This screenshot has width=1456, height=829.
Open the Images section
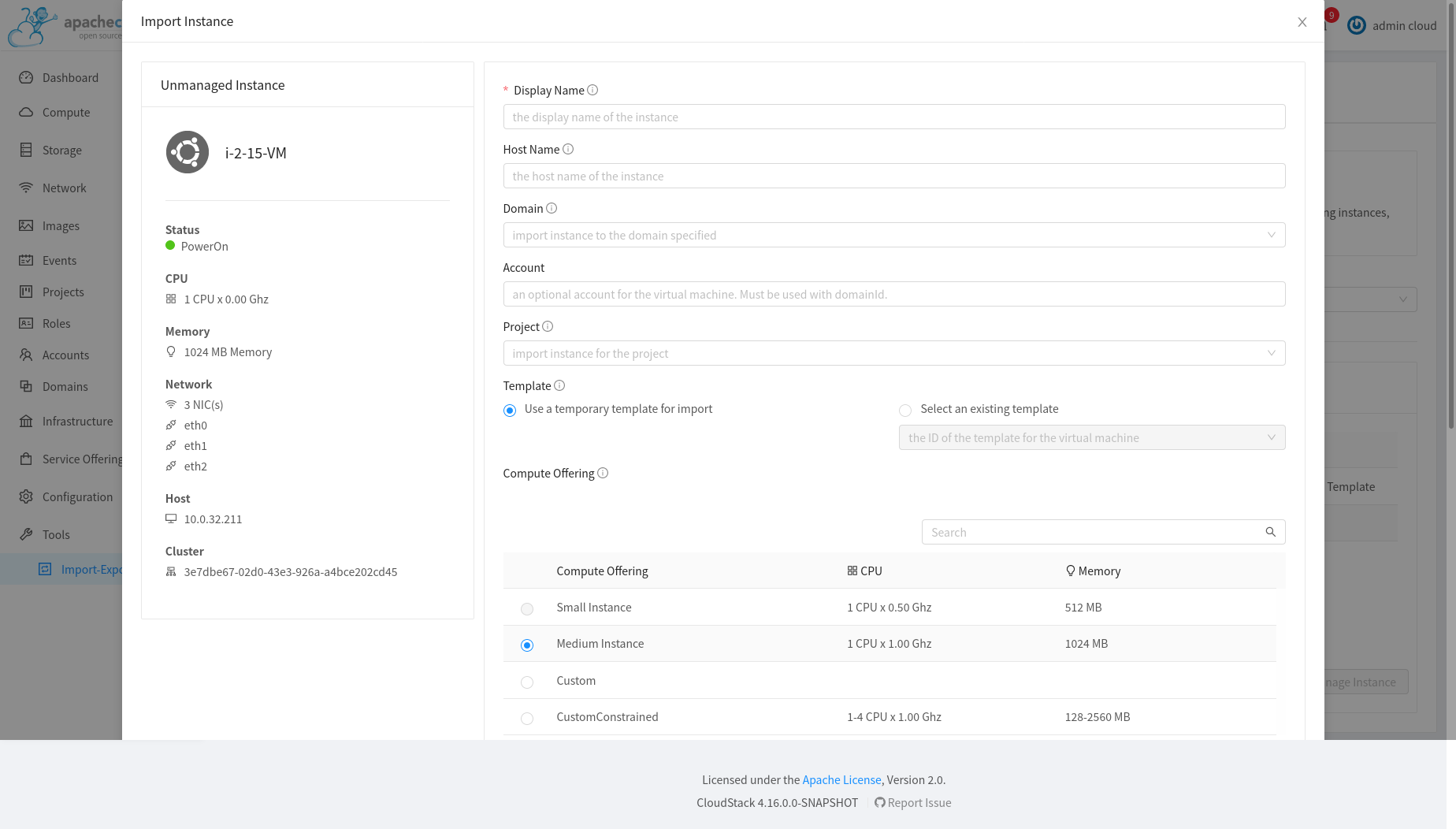pyautogui.click(x=61, y=225)
